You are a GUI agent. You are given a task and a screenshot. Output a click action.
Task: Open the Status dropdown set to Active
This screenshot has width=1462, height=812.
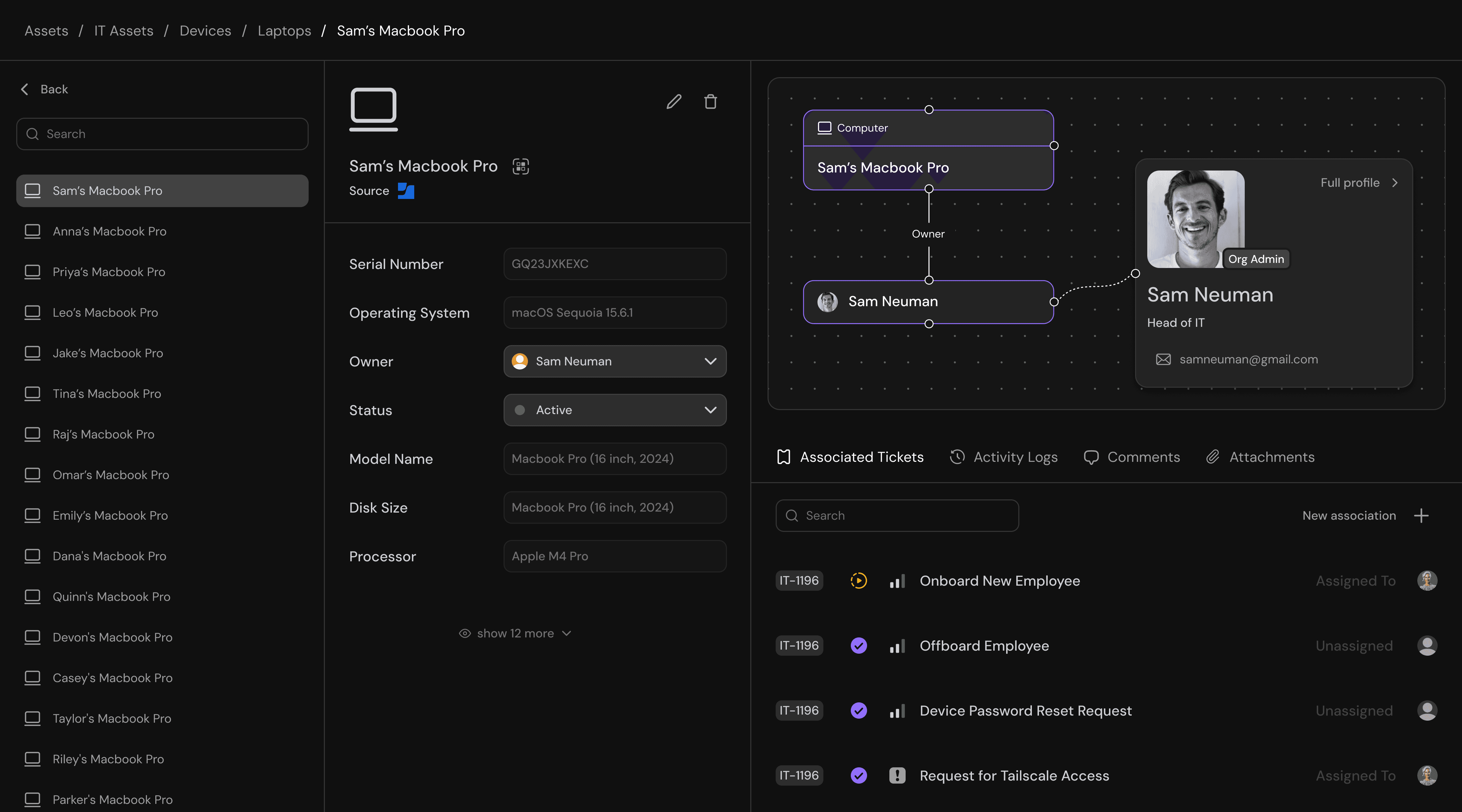click(615, 410)
